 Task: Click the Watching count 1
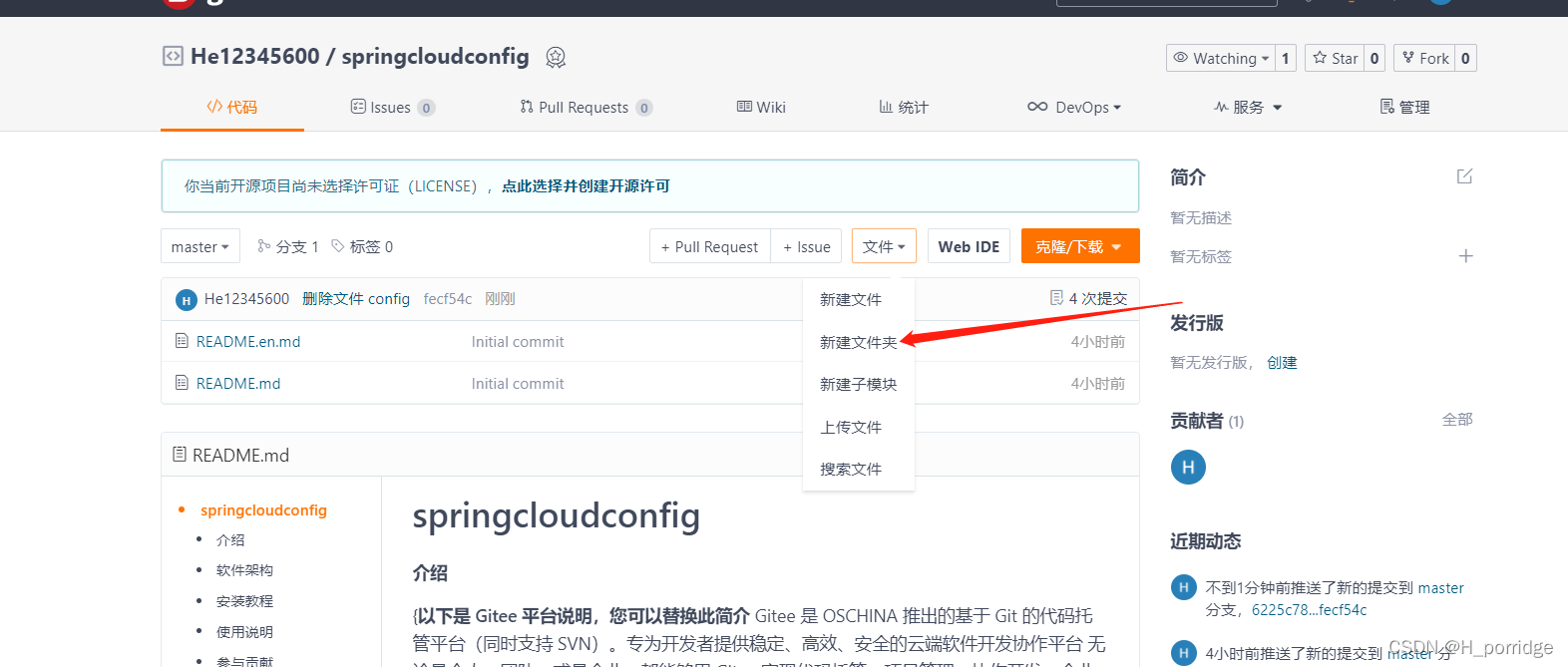pos(1286,58)
